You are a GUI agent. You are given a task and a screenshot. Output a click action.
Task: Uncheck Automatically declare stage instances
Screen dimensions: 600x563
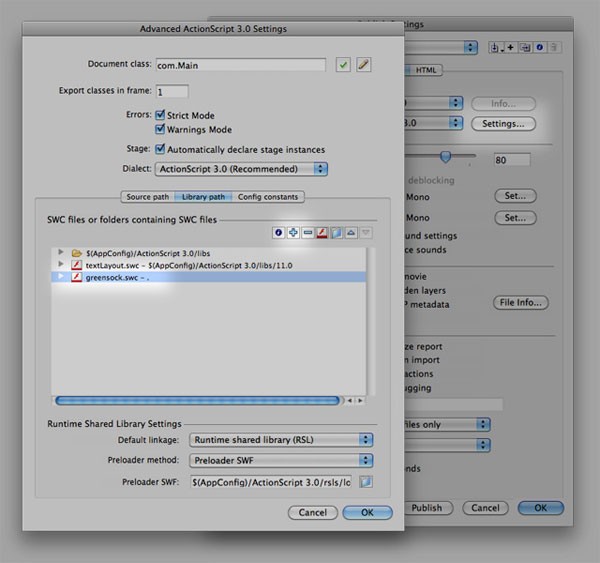[160, 149]
